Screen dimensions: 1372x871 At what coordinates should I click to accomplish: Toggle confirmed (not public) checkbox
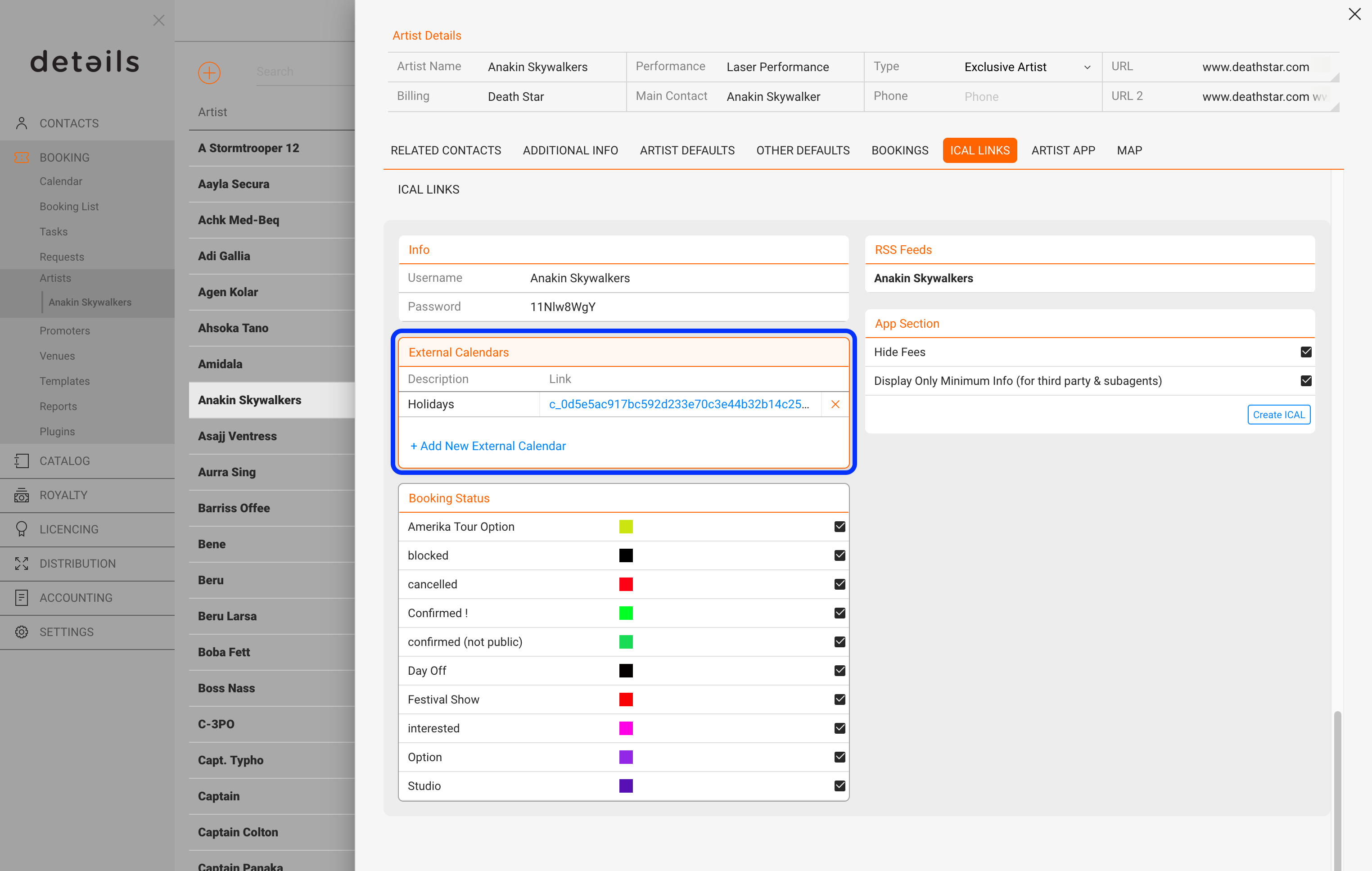(840, 641)
